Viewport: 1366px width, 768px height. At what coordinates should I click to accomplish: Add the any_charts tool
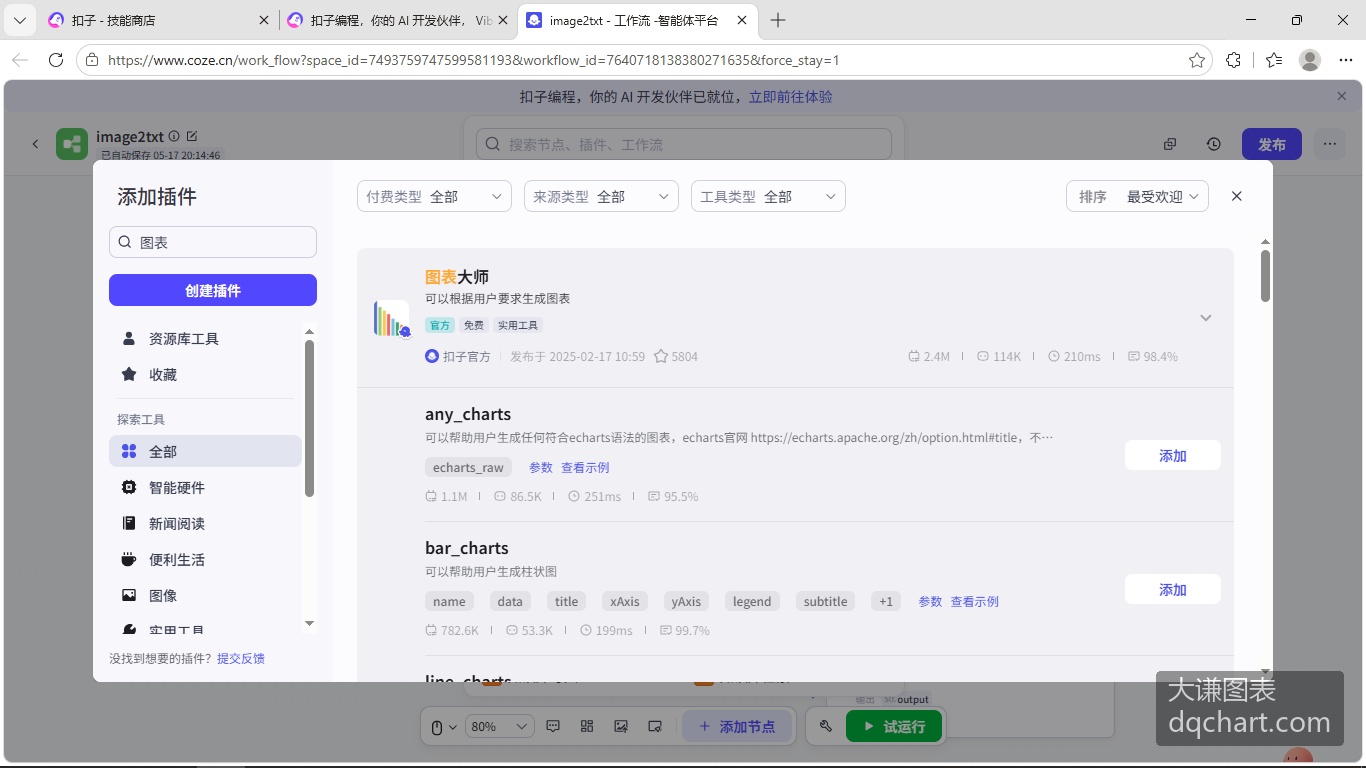(x=1173, y=456)
